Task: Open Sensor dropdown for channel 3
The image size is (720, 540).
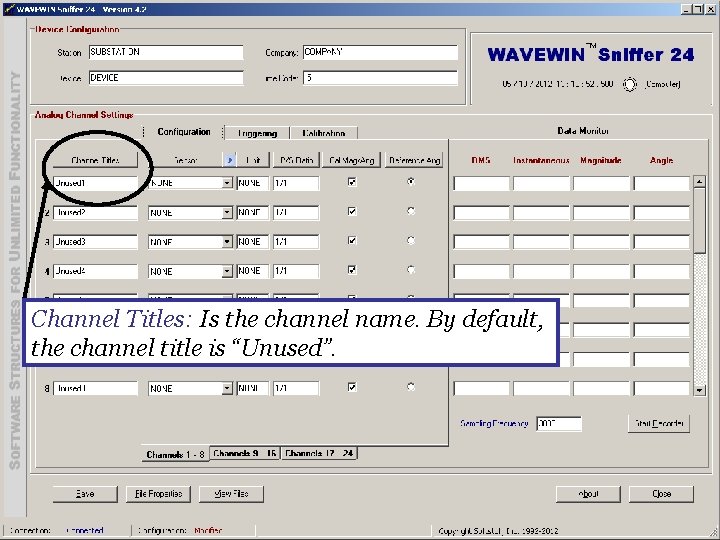Action: click(x=227, y=242)
